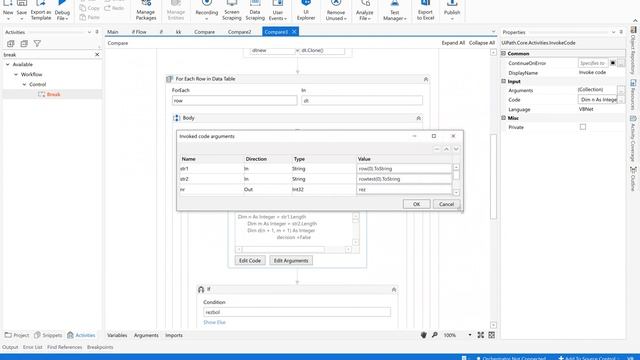Collapse the For Each Row activity
Viewport: 640px width, 360px height.
point(426,79)
